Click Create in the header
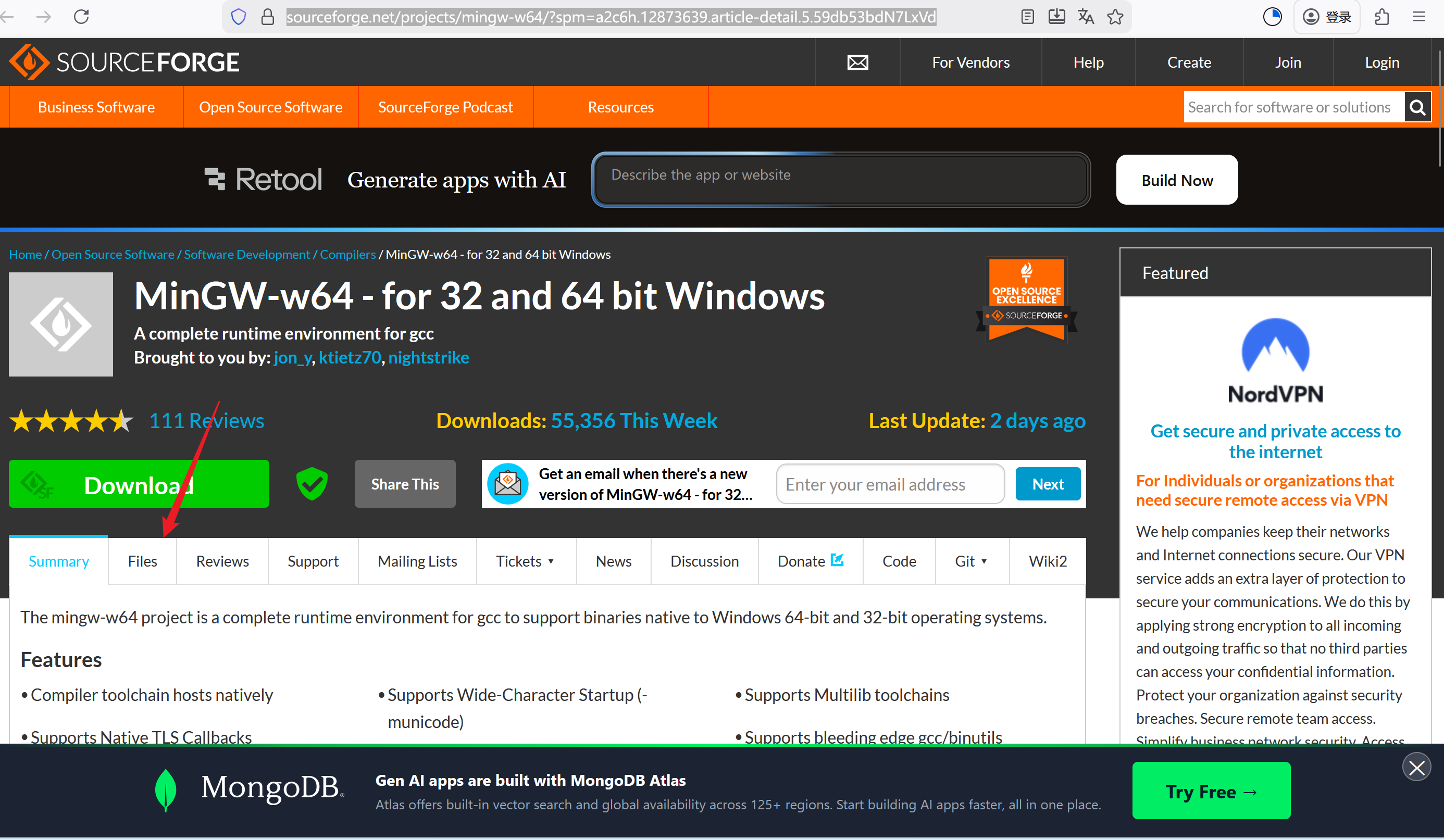 [1189, 62]
